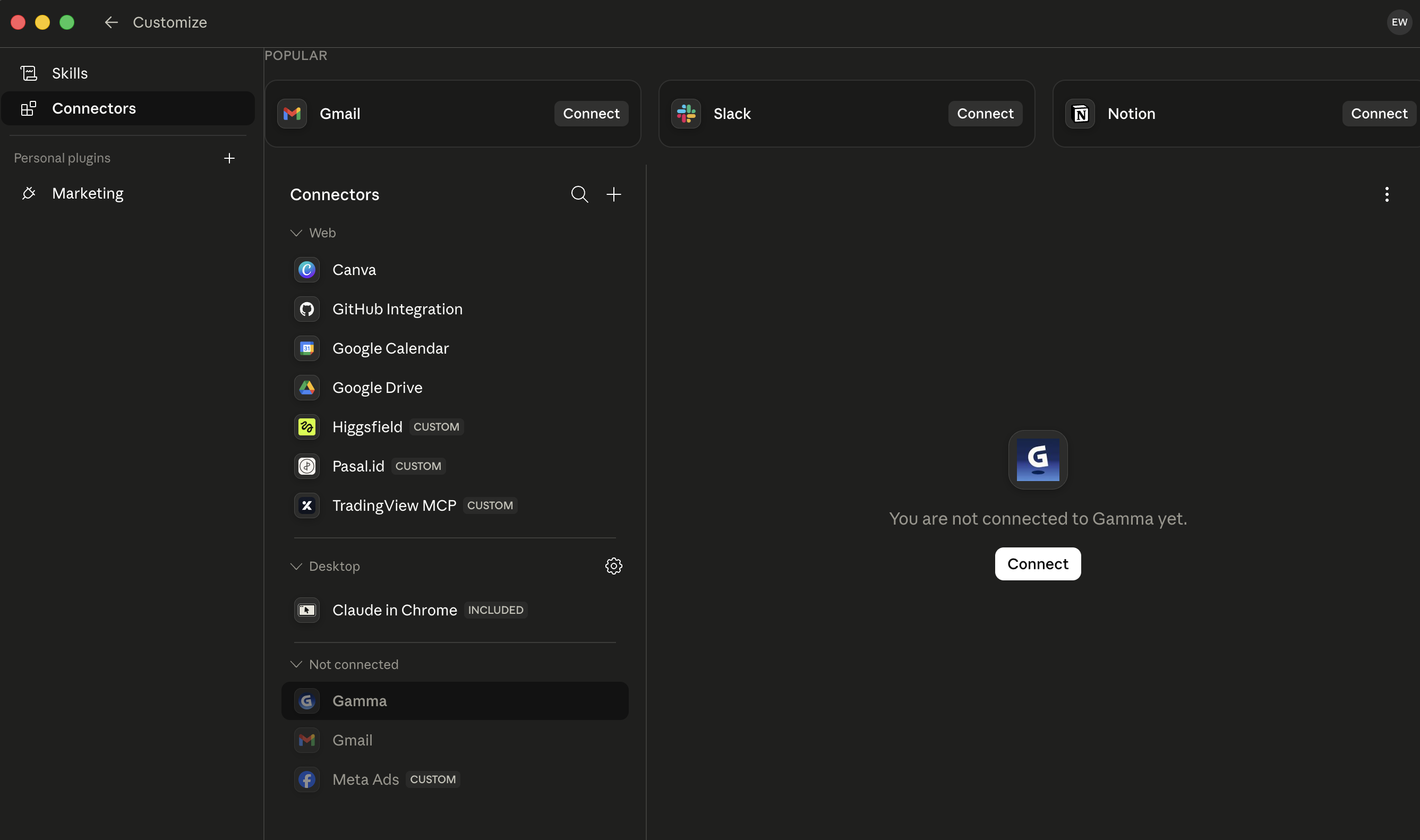The width and height of the screenshot is (1420, 840).
Task: Go back using the arrow beside Customize
Action: pyautogui.click(x=111, y=23)
